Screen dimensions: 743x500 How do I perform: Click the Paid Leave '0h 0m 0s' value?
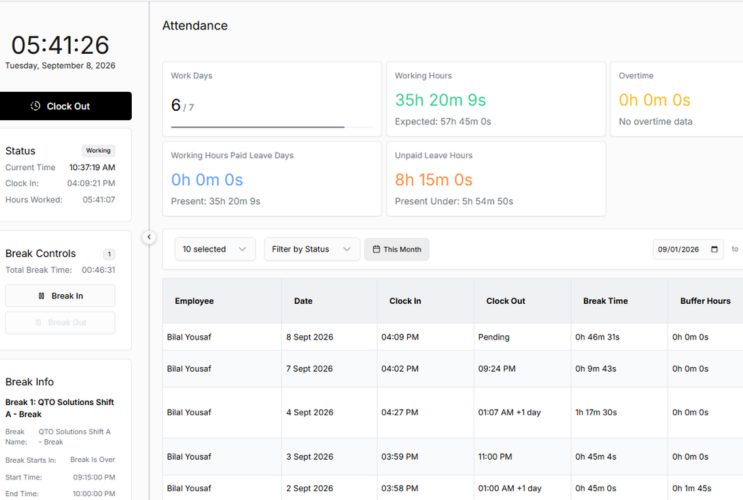207,180
